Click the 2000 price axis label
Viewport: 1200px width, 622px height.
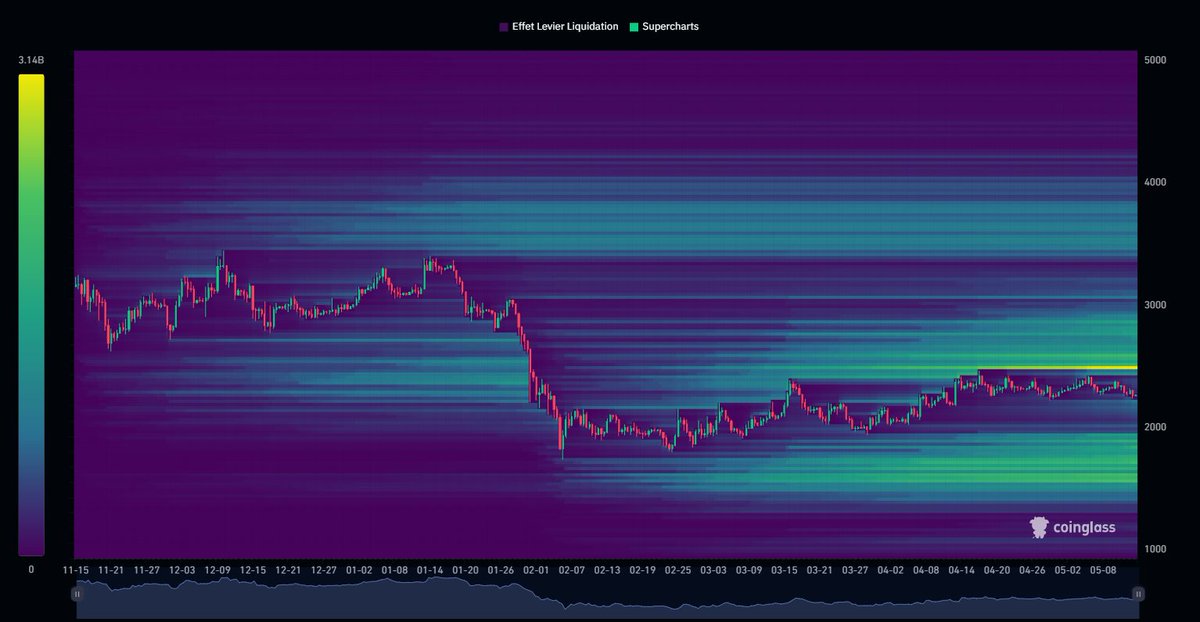(x=1156, y=427)
